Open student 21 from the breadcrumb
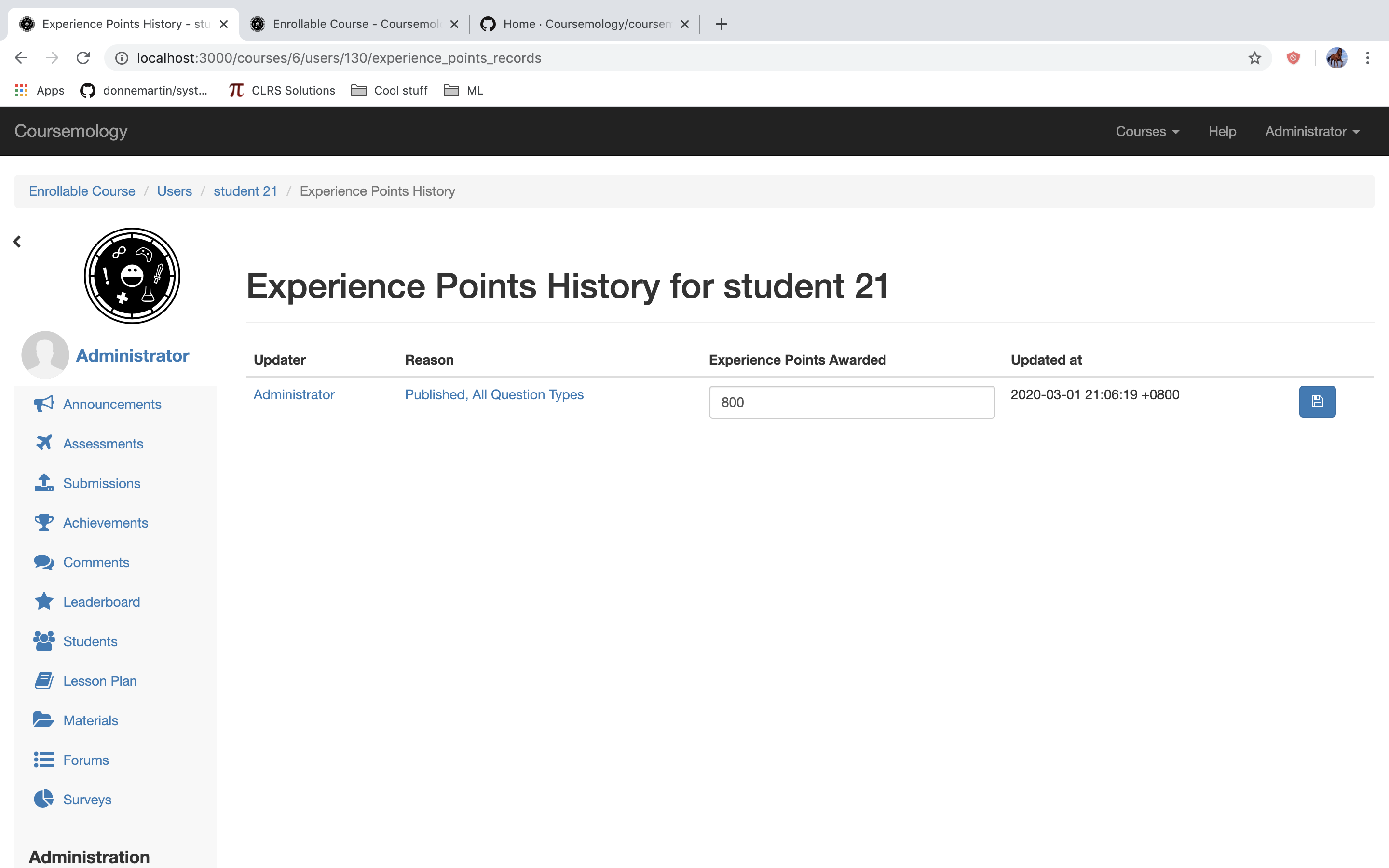This screenshot has width=1389, height=868. pos(245,190)
